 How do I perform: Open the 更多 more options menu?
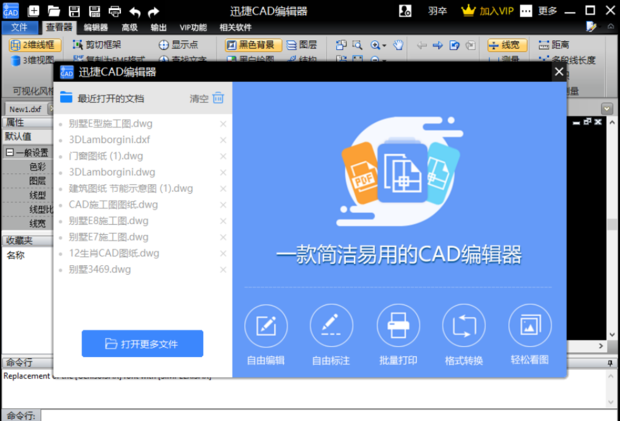click(539, 11)
